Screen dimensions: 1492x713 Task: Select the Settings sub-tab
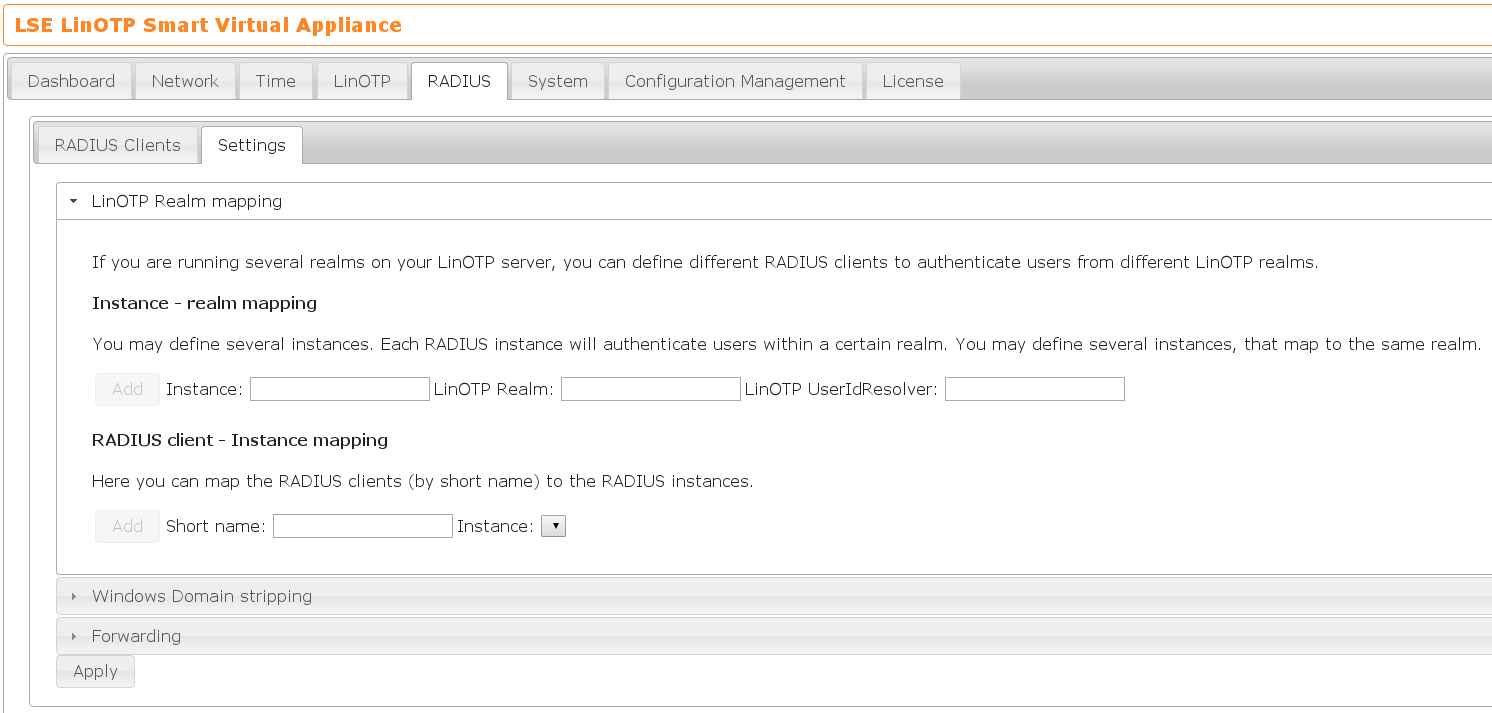pos(252,145)
